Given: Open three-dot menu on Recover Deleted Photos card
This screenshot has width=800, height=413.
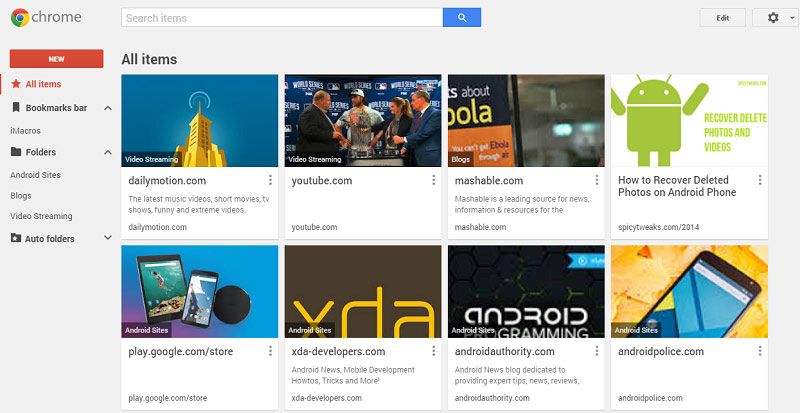Looking at the screenshot, I should point(760,180).
